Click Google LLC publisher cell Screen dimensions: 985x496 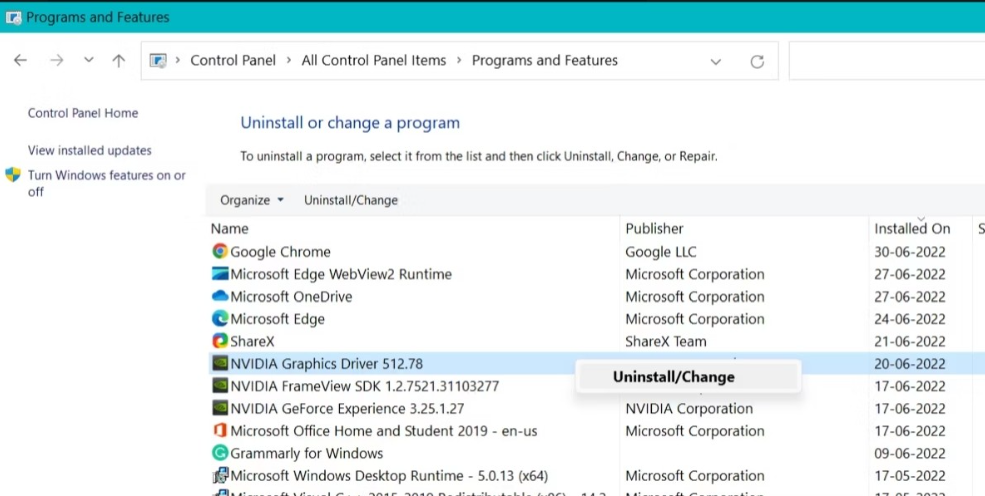(x=661, y=252)
